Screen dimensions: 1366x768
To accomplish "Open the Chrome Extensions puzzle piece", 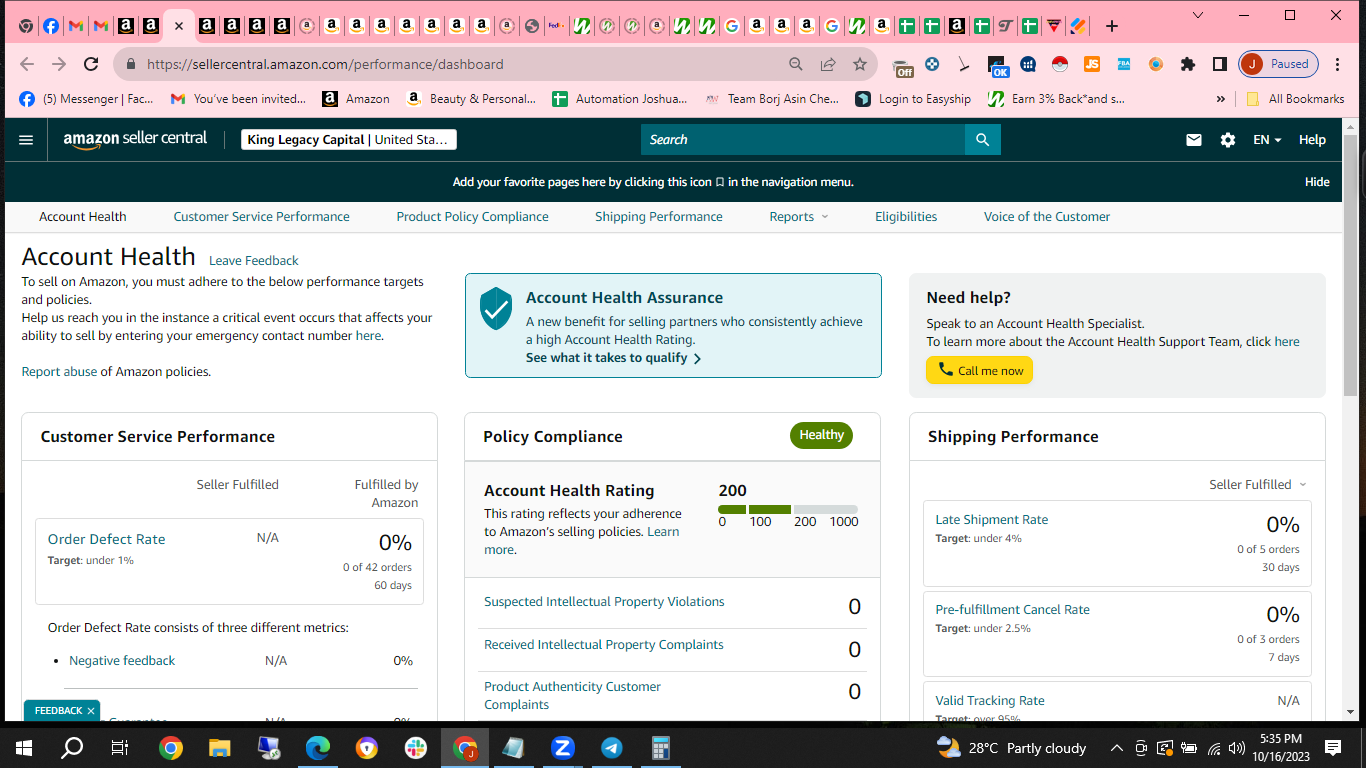I will click(x=1188, y=64).
